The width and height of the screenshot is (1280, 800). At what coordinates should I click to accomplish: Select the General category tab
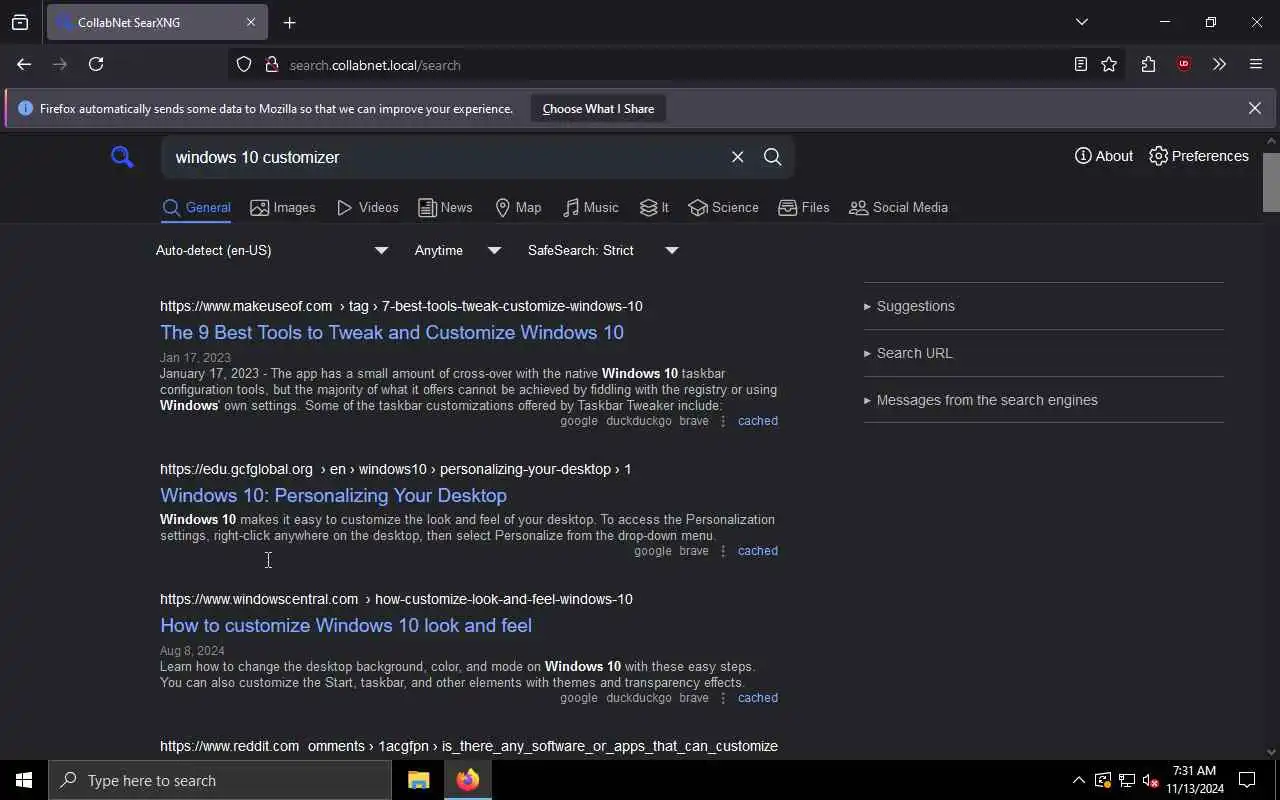pos(196,207)
